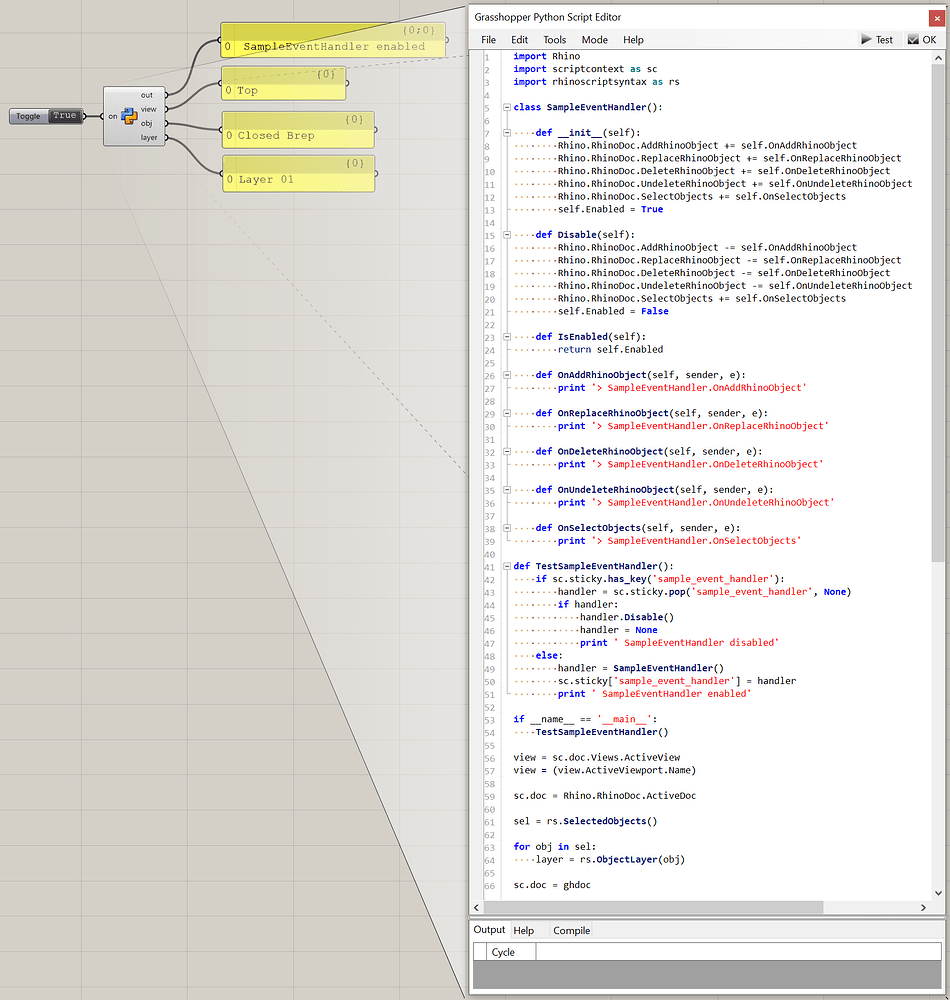
Task: Click the Python icon on the script component
Action: [x=129, y=115]
